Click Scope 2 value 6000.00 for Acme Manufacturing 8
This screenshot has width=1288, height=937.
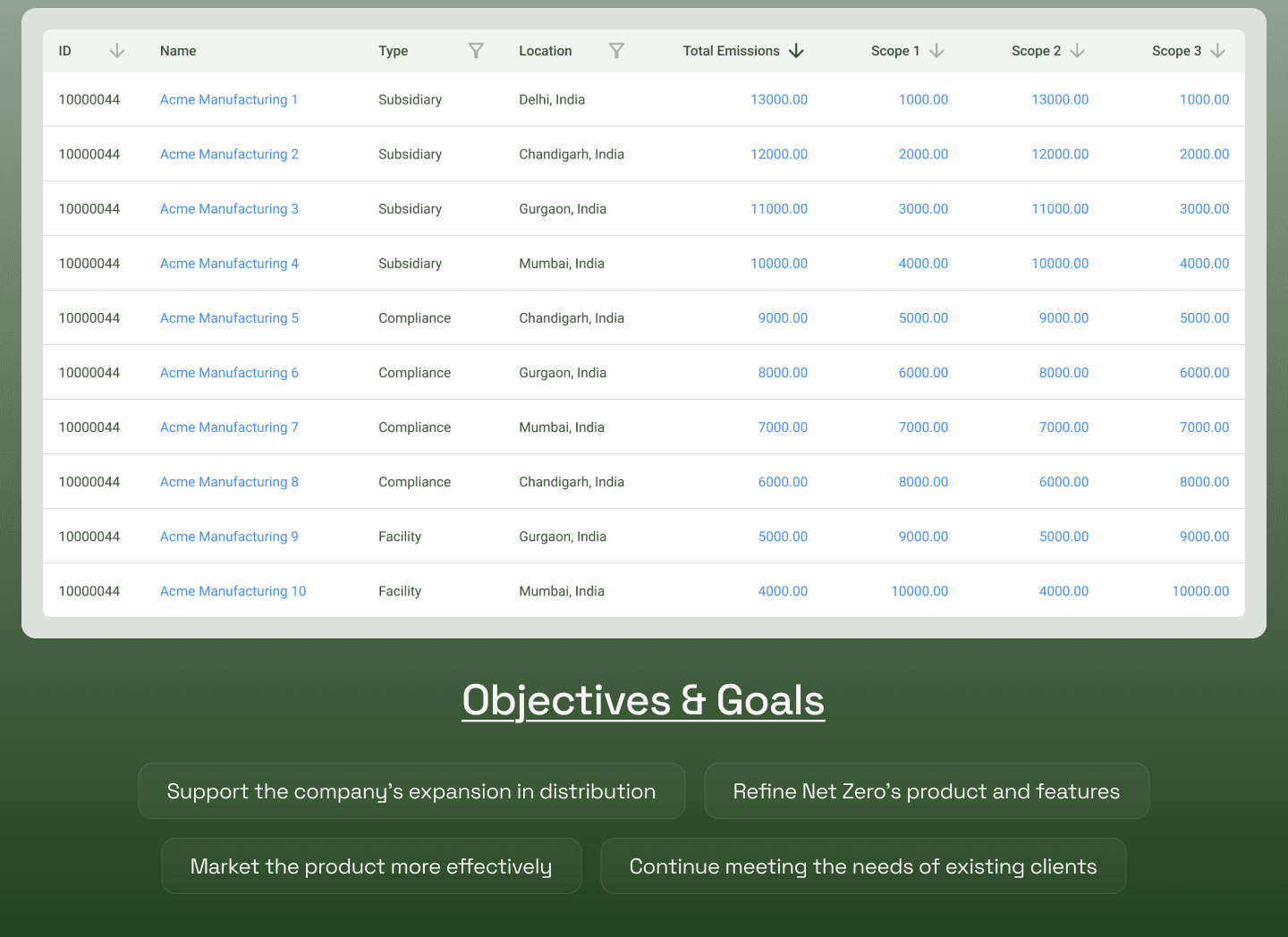click(1063, 482)
